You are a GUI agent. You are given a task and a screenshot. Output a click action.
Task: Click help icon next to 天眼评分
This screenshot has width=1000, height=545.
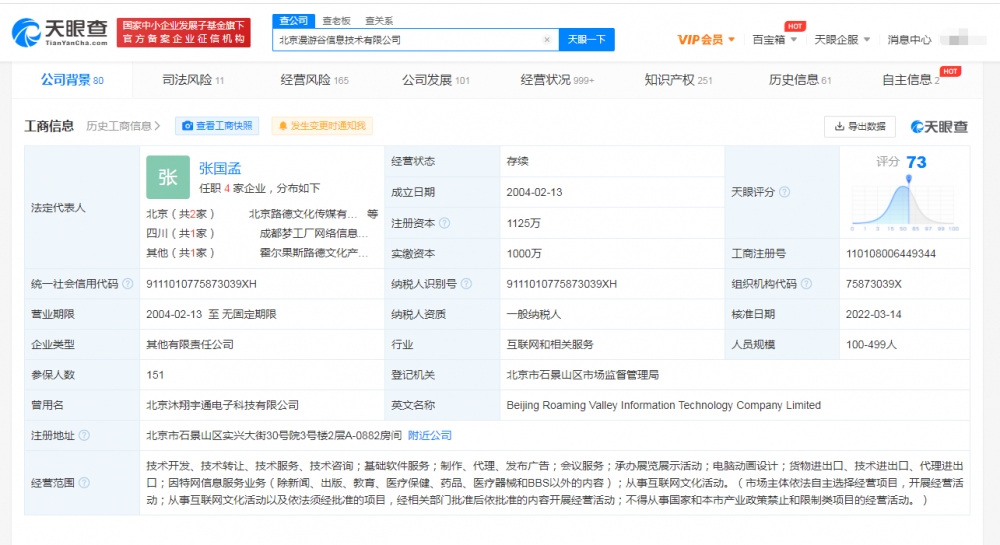click(784, 192)
